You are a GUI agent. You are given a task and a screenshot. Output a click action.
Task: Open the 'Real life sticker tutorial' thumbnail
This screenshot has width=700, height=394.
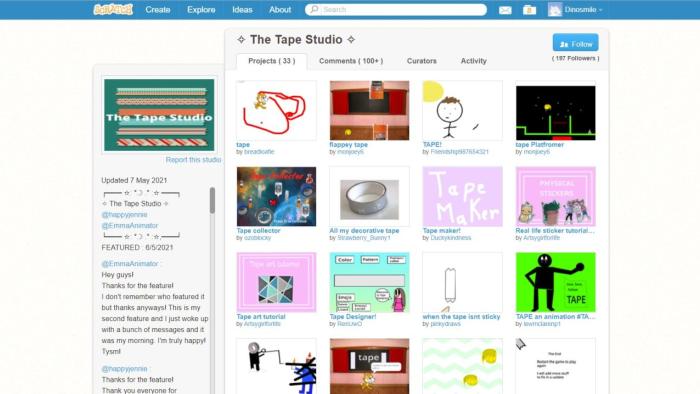[x=555, y=196]
